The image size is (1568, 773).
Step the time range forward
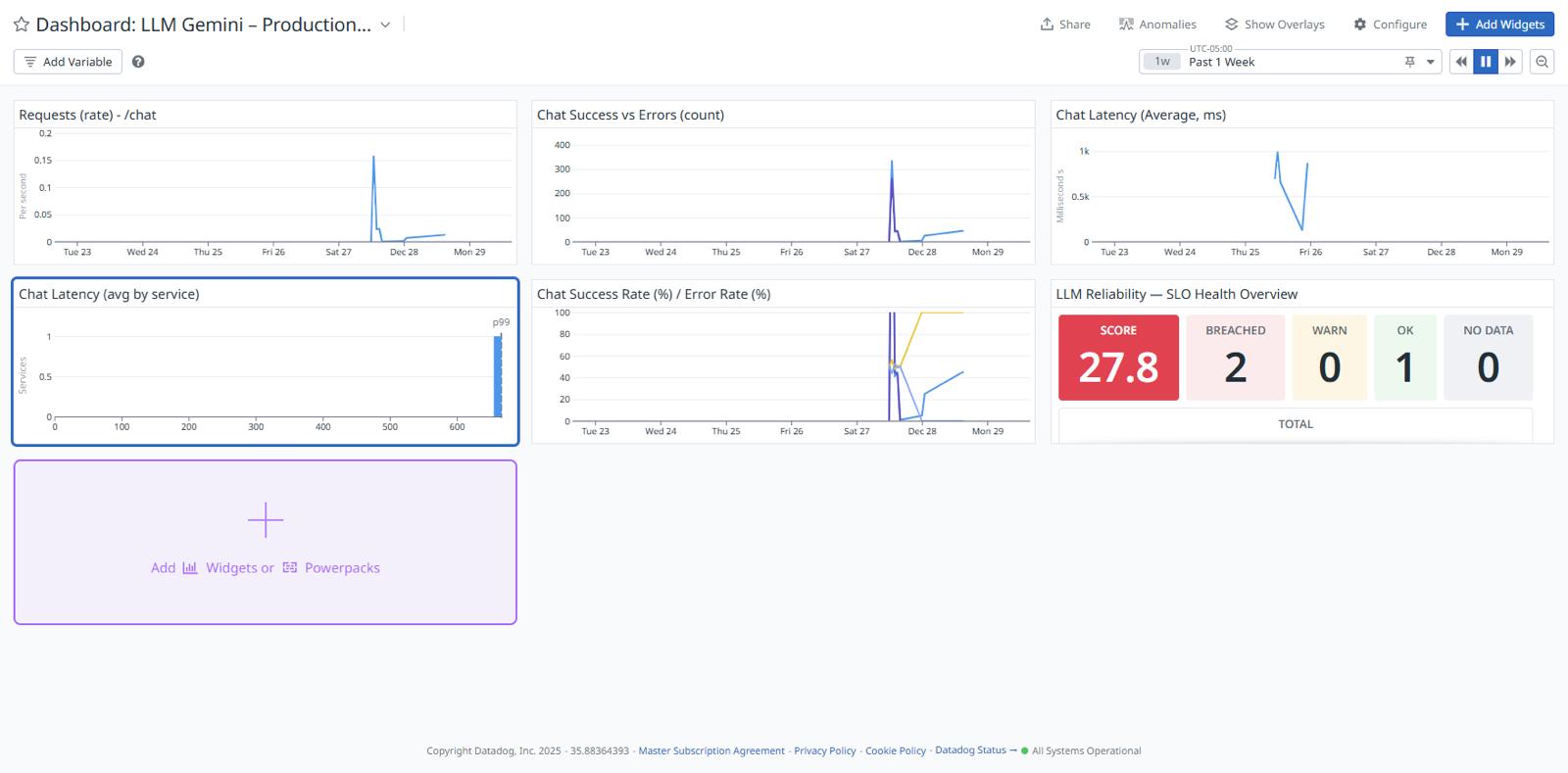pyautogui.click(x=1510, y=62)
